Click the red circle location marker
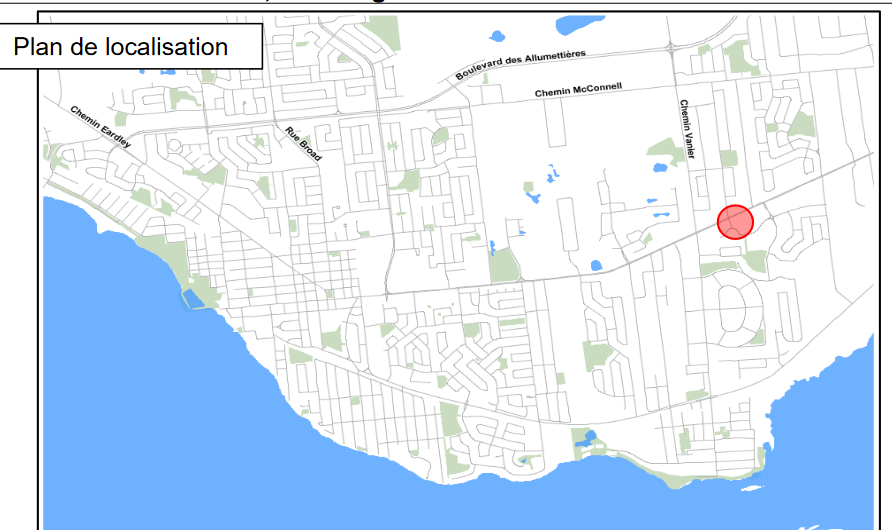Viewport: 892px width, 530px height. click(x=735, y=222)
